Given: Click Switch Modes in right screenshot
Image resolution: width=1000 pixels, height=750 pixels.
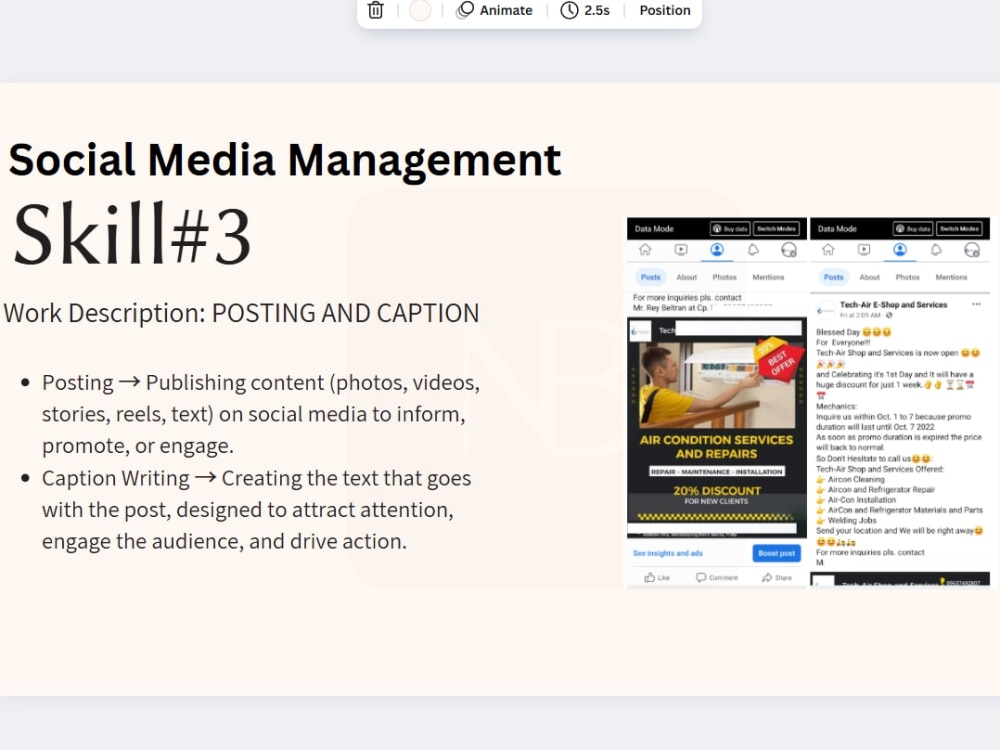Looking at the screenshot, I should coord(959,228).
